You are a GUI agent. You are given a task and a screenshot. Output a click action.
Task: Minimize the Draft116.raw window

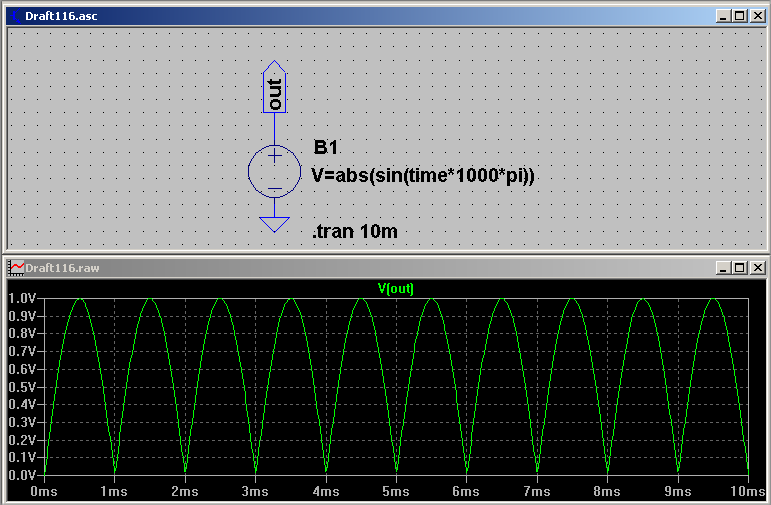click(x=722, y=267)
